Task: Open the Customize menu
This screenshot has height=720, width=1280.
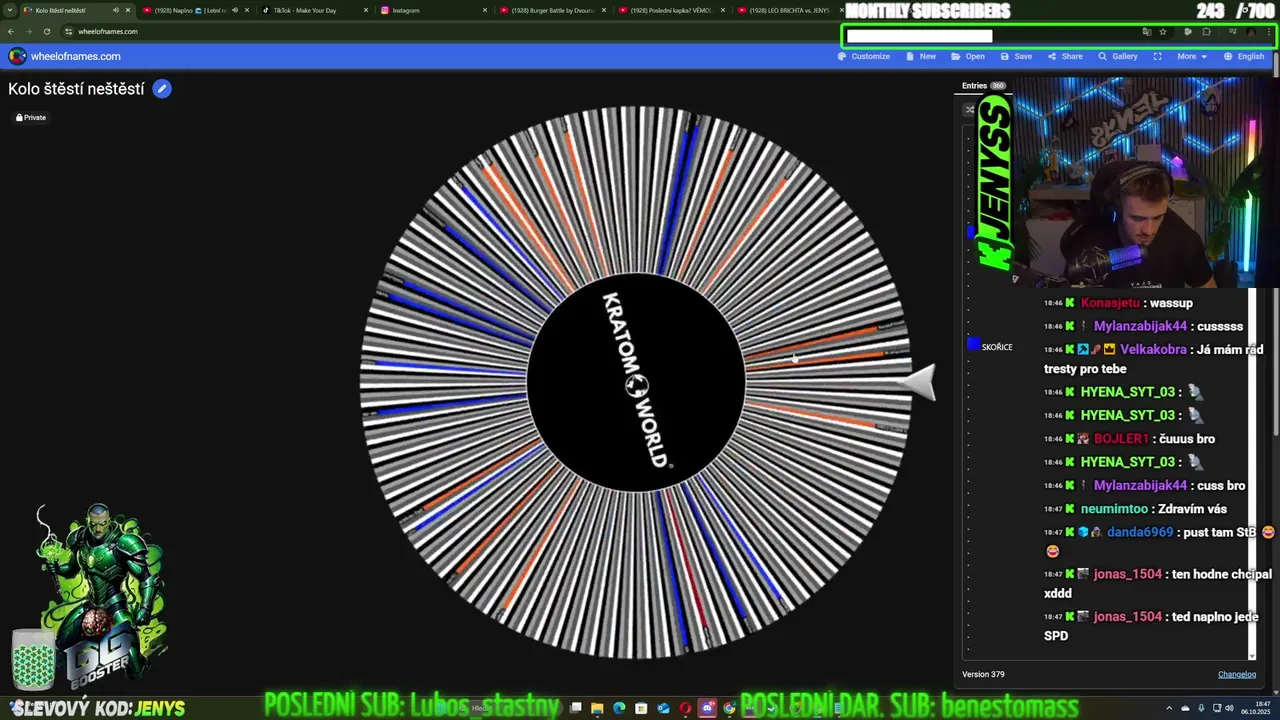Action: click(864, 56)
